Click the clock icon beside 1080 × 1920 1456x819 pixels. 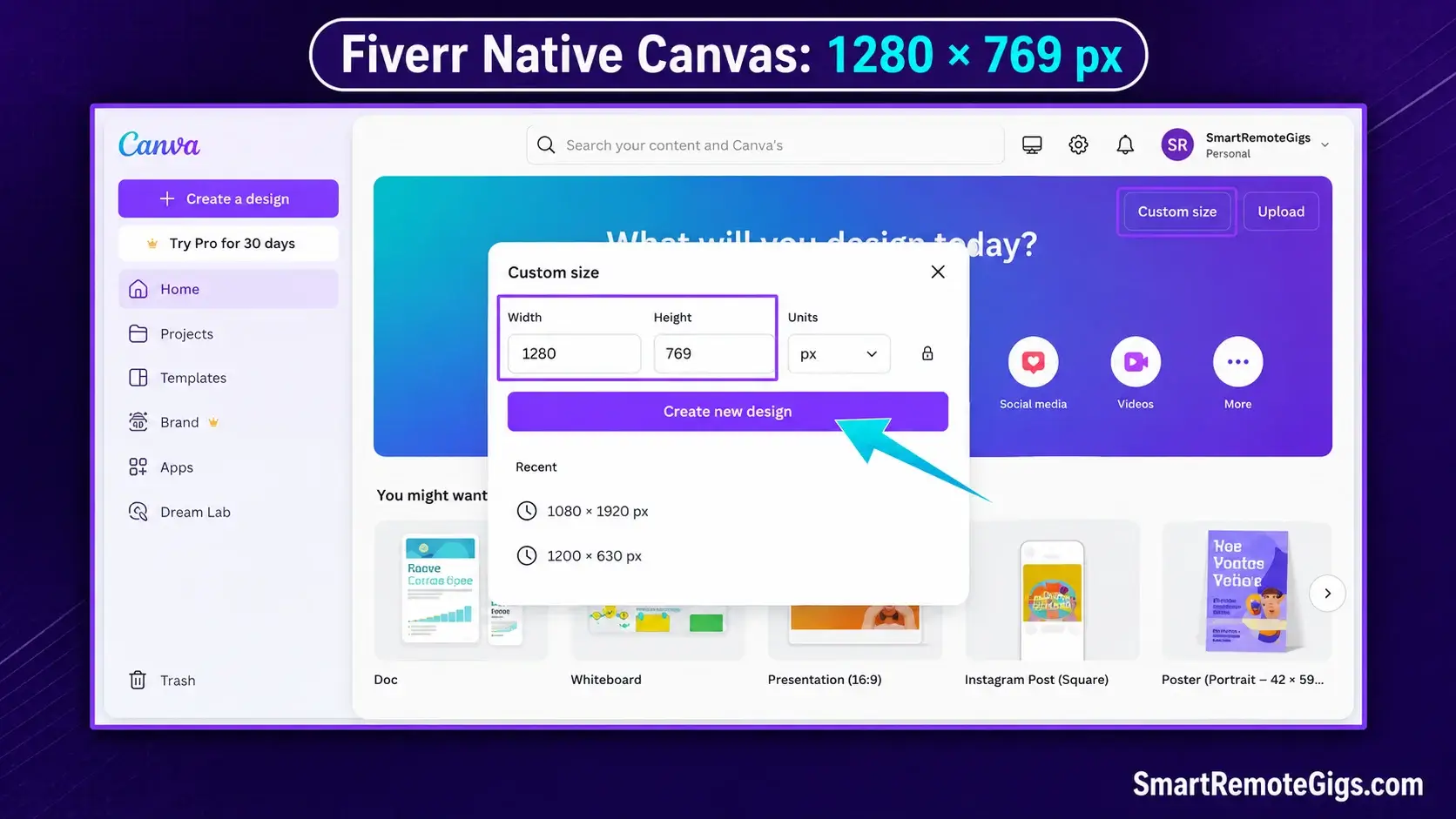coord(527,511)
